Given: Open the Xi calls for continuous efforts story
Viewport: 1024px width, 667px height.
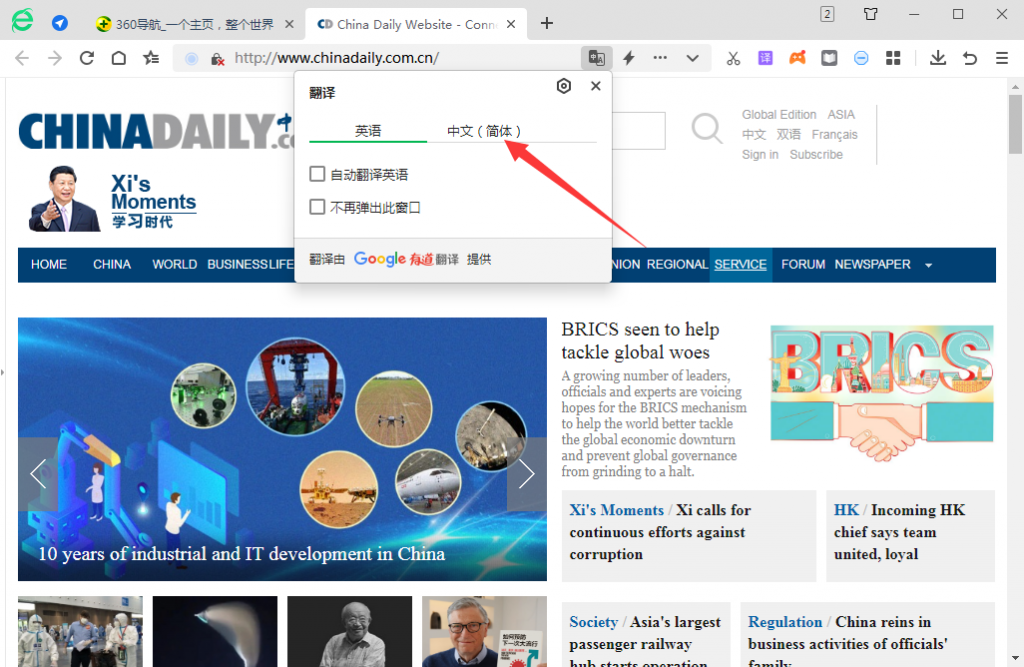Looking at the screenshot, I should coord(660,532).
